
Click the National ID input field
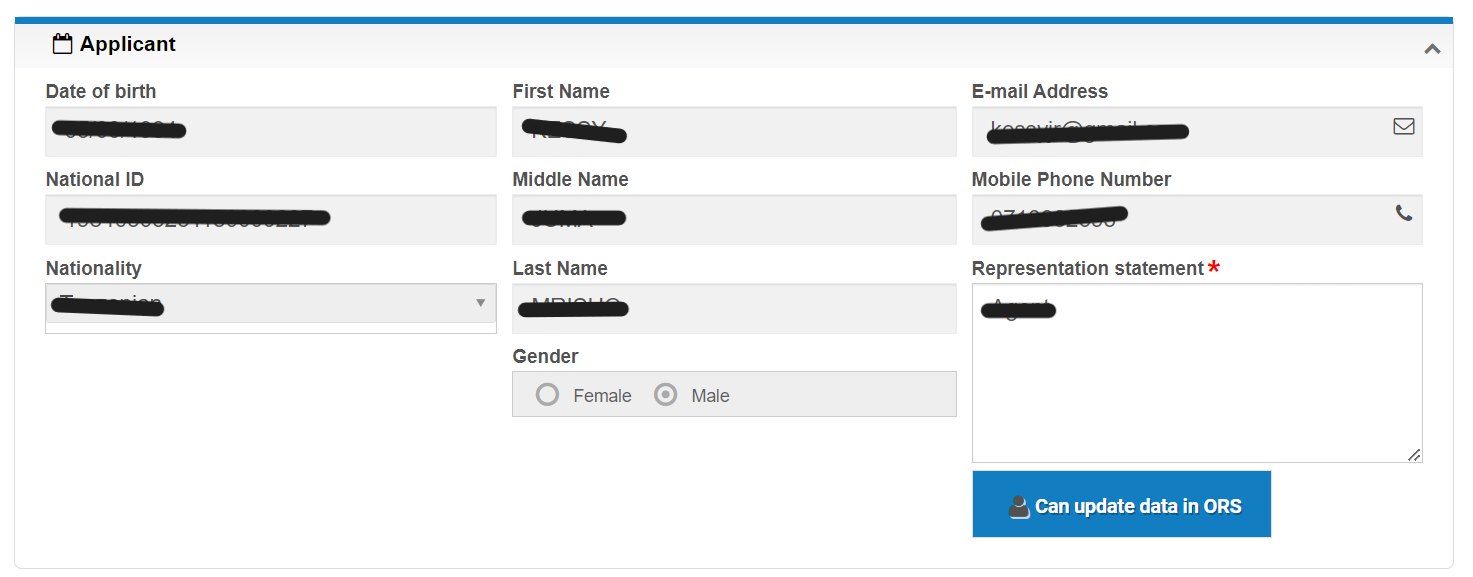click(x=270, y=219)
